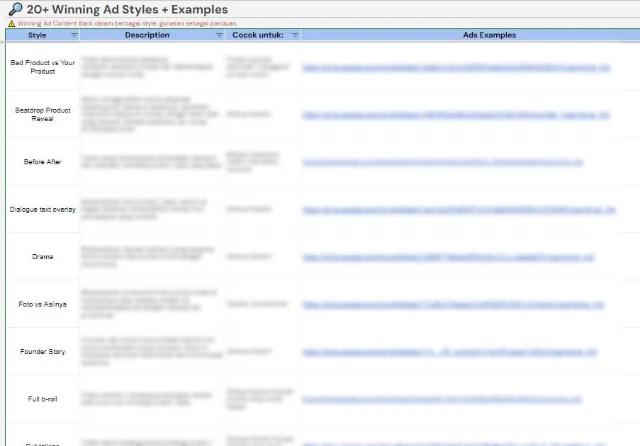Select the Dialogue text overlay cell

(42, 209)
